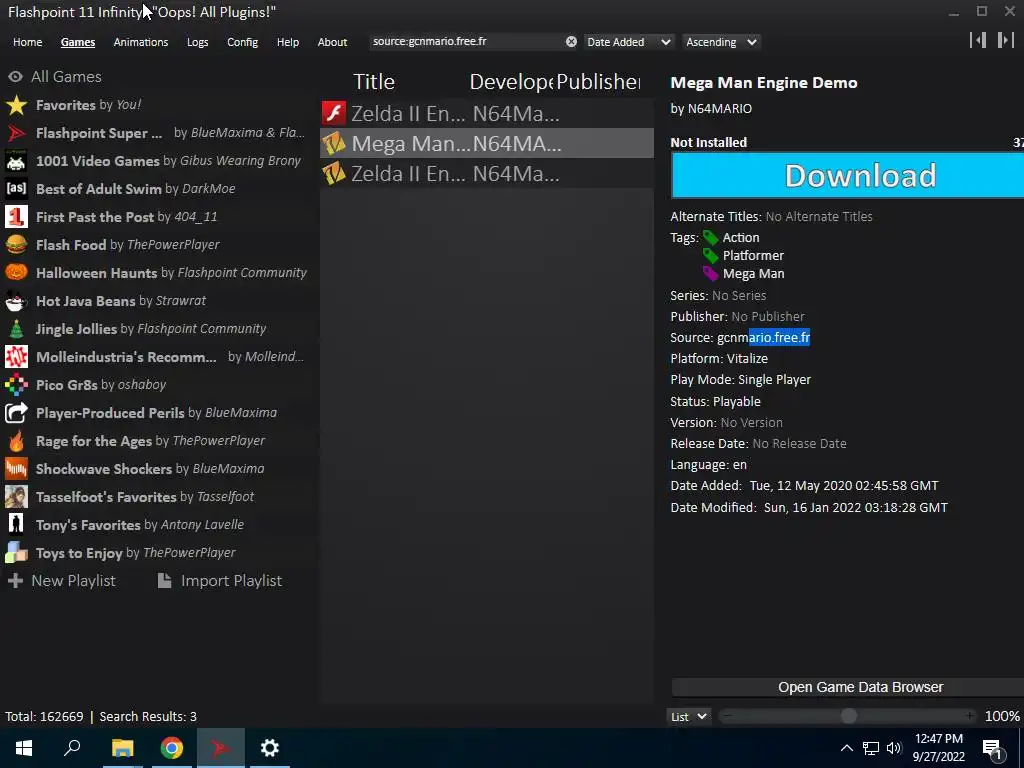Click the Source value gcnmario.free.fr
This screenshot has width=1024, height=768.
coord(763,338)
